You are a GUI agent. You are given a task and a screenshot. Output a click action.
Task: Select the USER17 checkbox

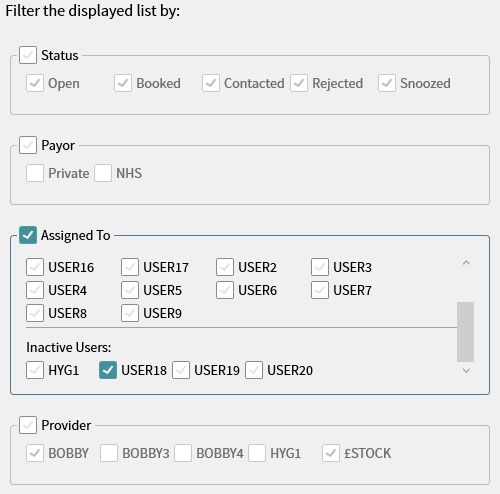point(130,267)
